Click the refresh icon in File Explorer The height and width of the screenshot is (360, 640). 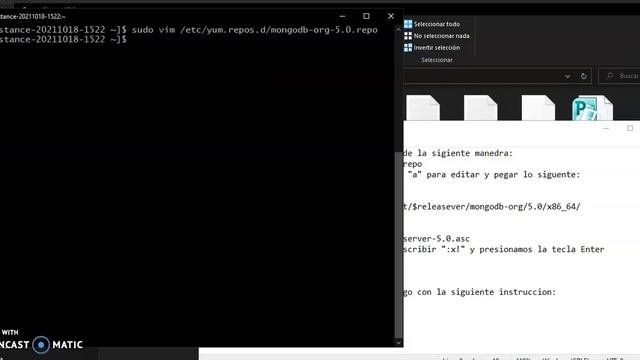click(x=584, y=76)
